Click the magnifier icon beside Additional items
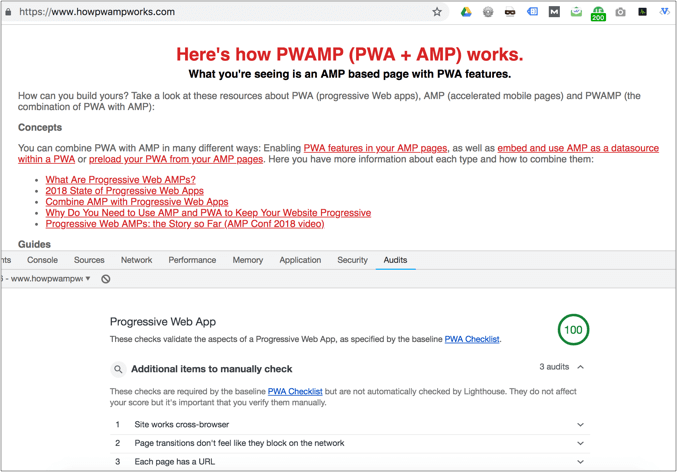 [x=118, y=369]
